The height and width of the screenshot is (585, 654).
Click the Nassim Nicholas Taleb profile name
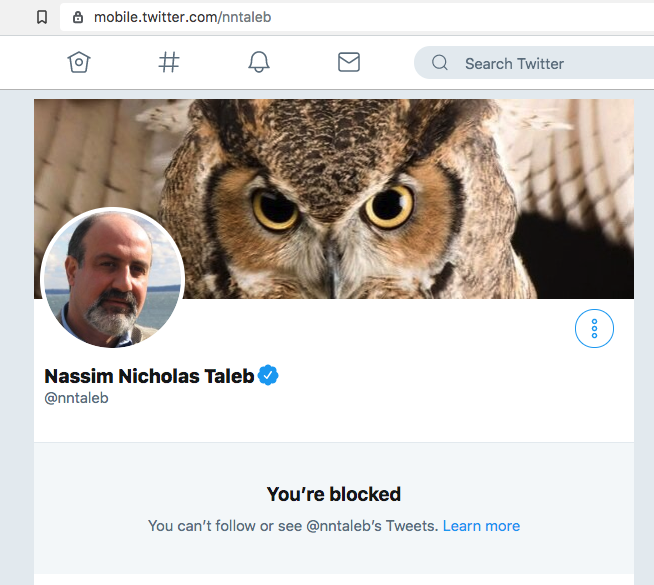tap(149, 376)
